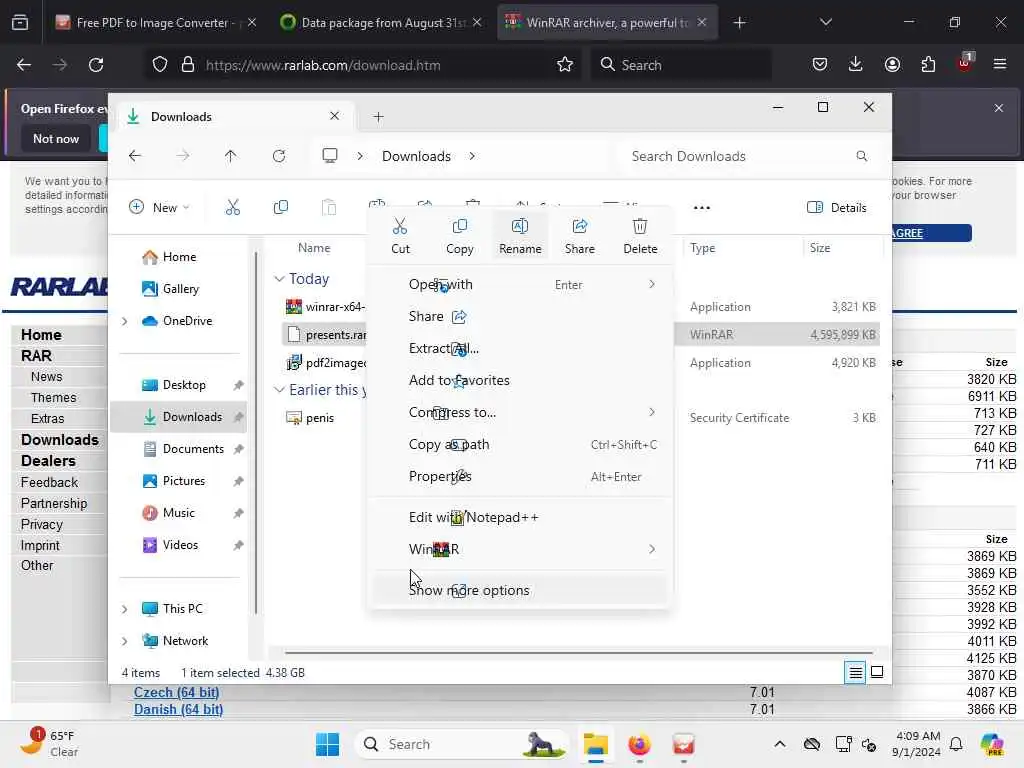The height and width of the screenshot is (768, 1024).
Task: Collapse the Today group
Action: (x=279, y=279)
